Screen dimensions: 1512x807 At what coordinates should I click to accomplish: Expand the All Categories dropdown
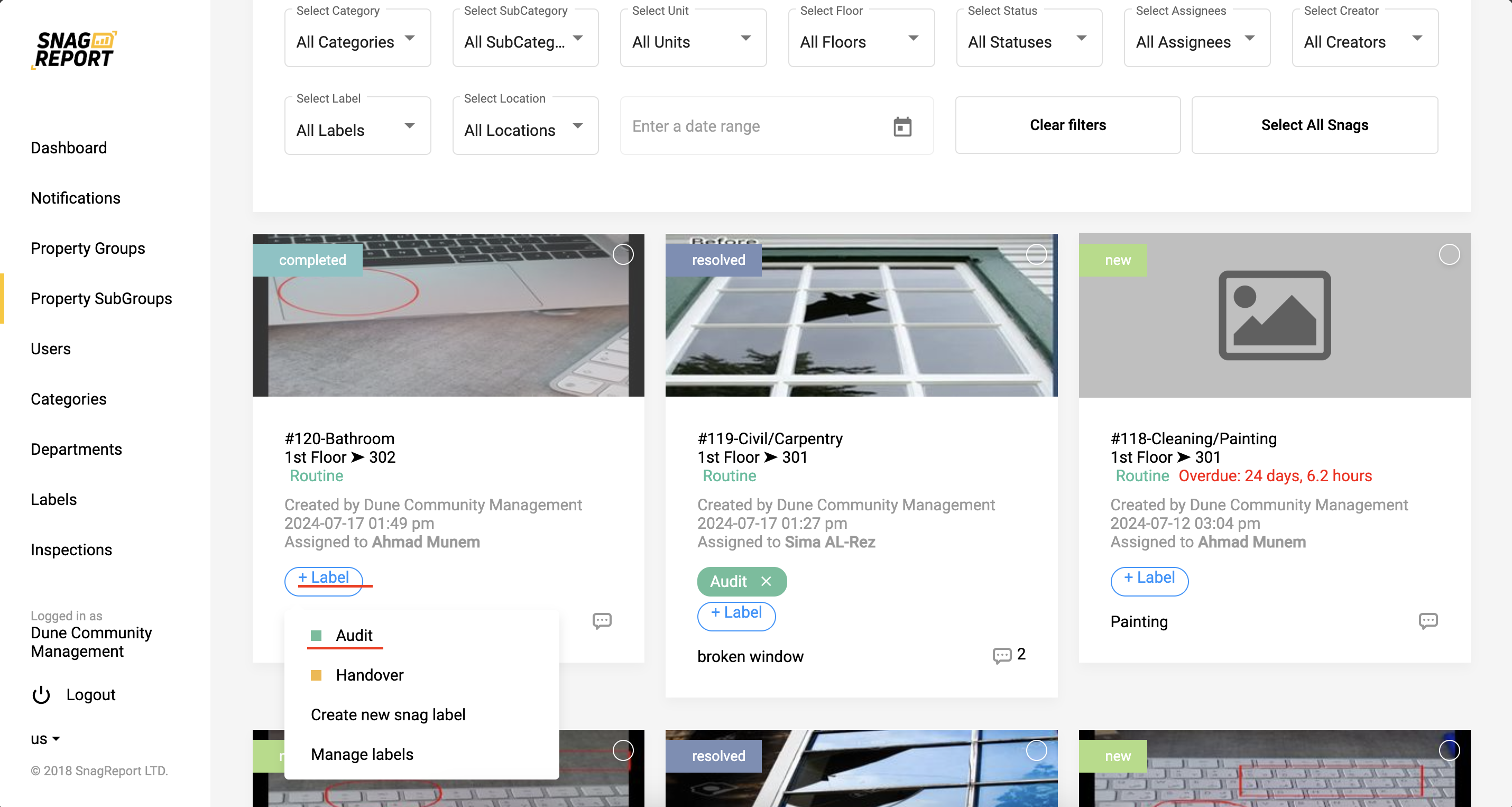pos(357,41)
